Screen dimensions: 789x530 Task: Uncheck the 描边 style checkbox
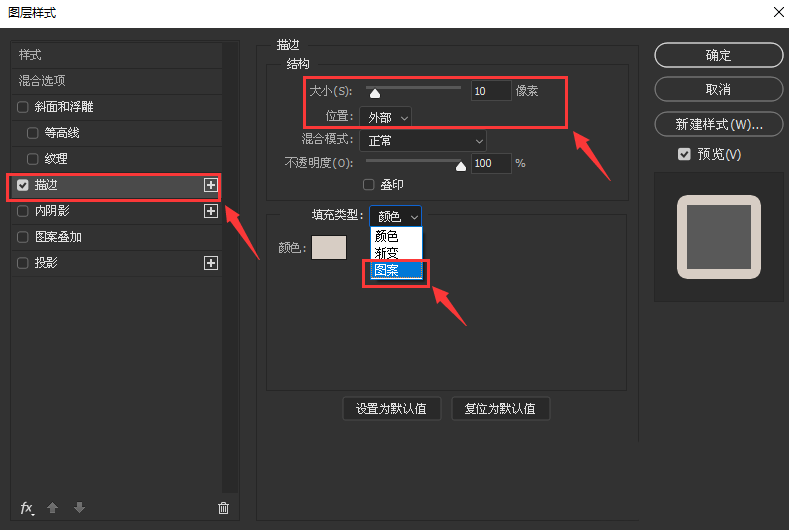[23, 185]
